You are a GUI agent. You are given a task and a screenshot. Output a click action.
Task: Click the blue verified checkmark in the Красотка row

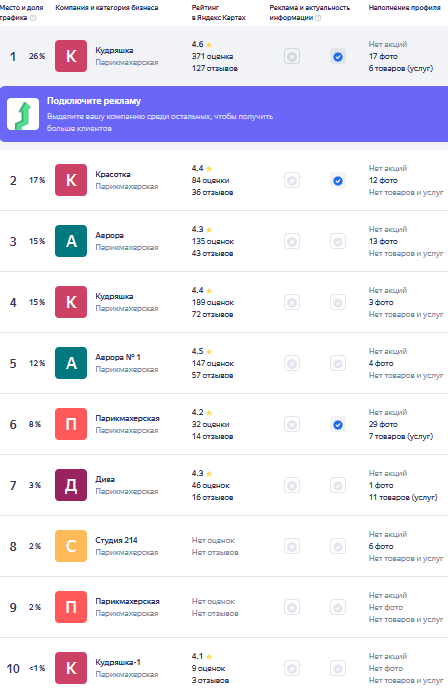click(338, 181)
